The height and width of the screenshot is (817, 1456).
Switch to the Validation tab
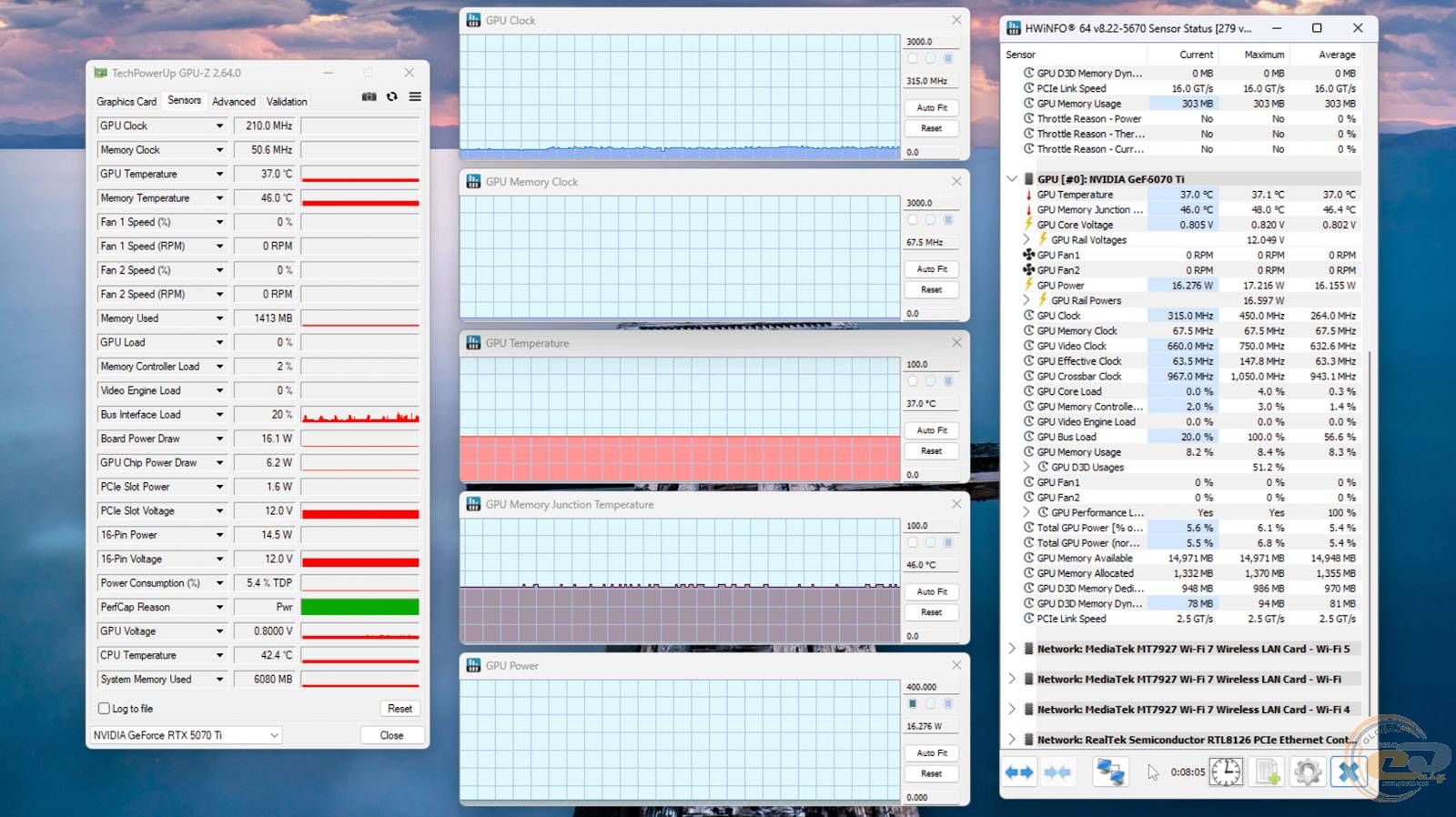click(x=287, y=102)
